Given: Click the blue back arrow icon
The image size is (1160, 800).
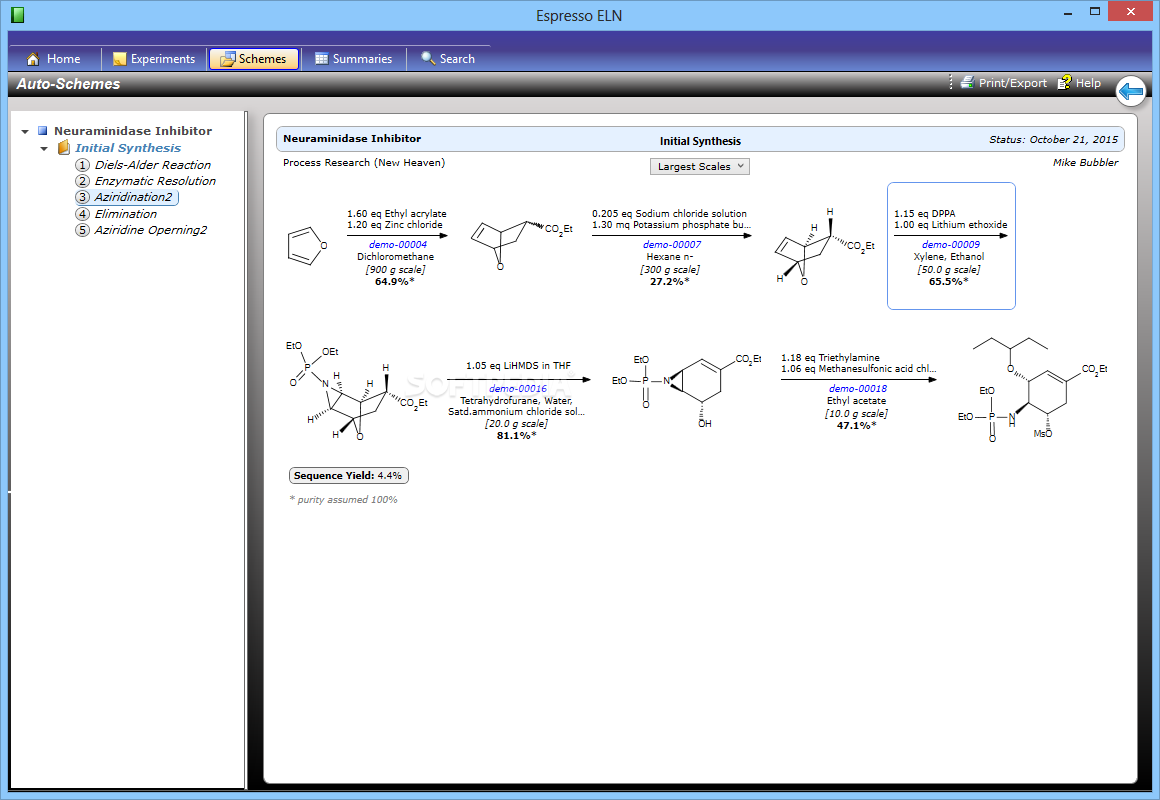Looking at the screenshot, I should [x=1131, y=91].
